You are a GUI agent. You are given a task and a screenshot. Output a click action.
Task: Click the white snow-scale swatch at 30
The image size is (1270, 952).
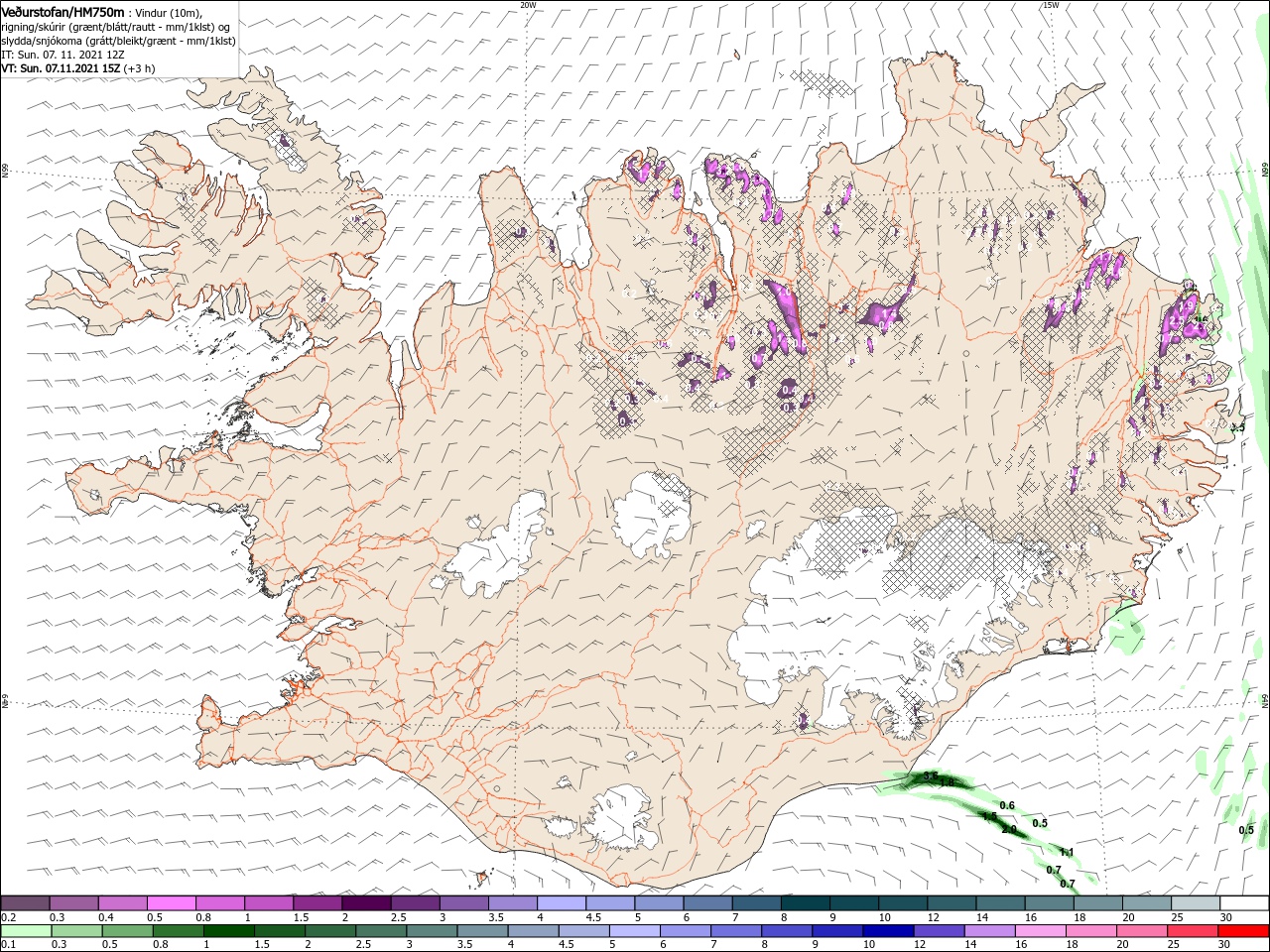tap(1244, 902)
